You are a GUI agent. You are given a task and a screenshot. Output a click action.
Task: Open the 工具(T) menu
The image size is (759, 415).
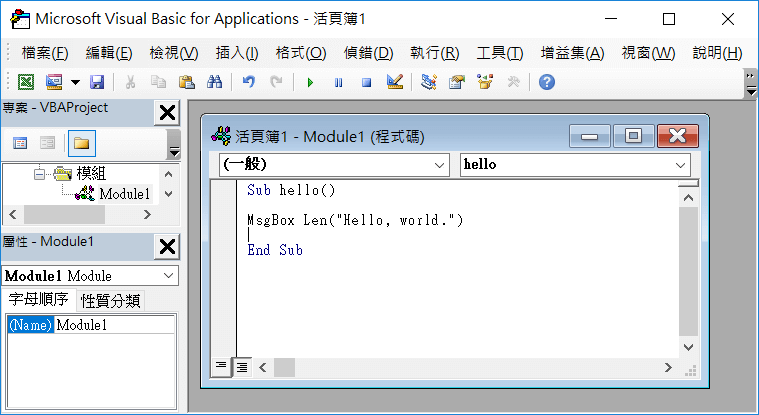(x=500, y=53)
